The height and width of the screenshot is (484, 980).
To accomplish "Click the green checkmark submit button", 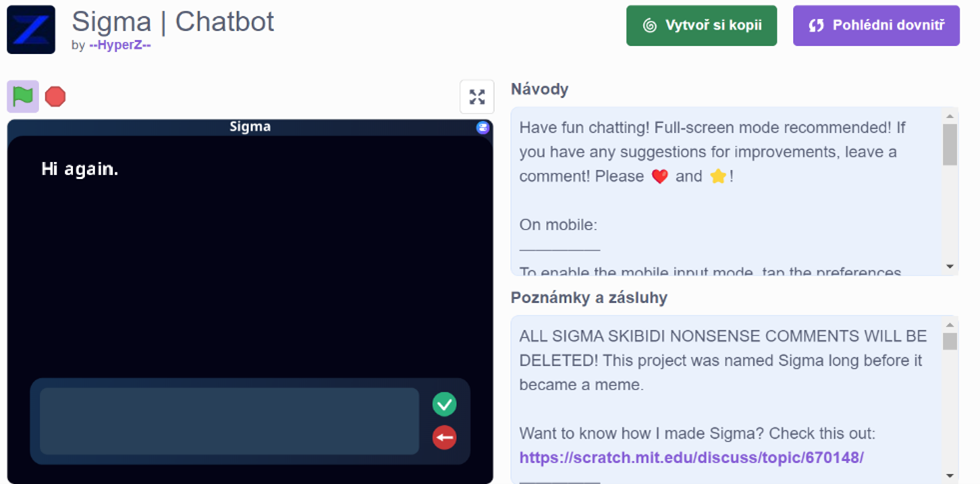I will click(444, 404).
